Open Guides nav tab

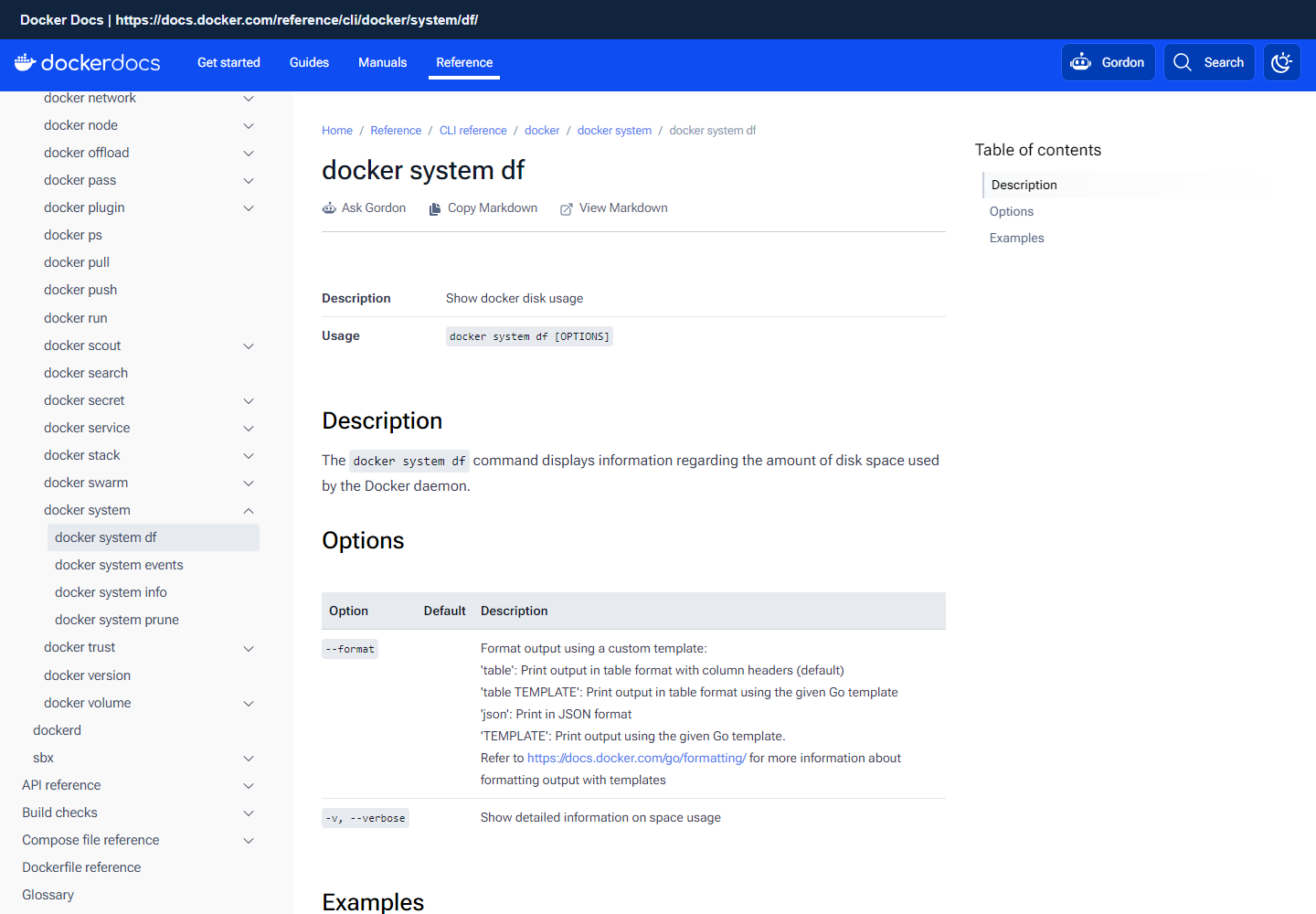pyautogui.click(x=309, y=62)
